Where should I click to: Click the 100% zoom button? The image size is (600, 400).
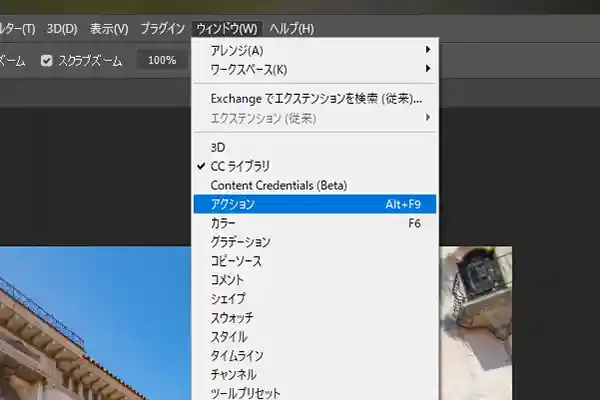[x=162, y=60]
